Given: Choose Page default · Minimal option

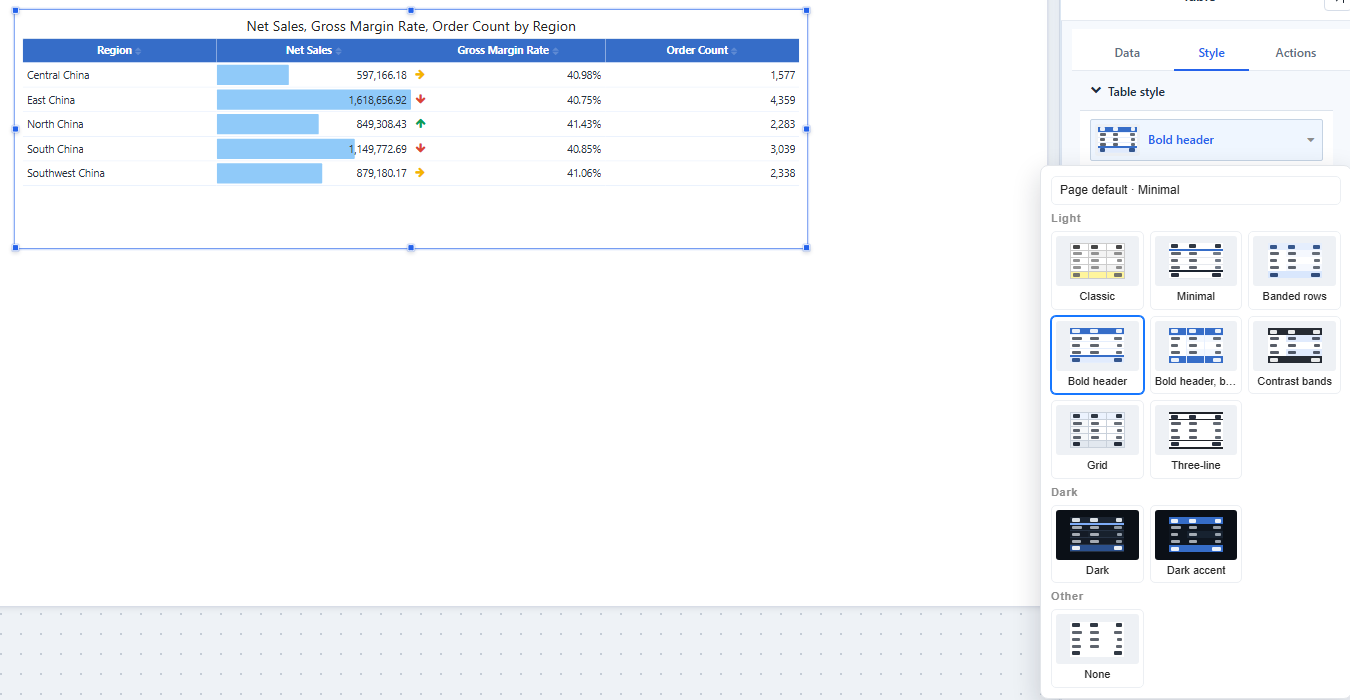Looking at the screenshot, I should click(x=1196, y=190).
